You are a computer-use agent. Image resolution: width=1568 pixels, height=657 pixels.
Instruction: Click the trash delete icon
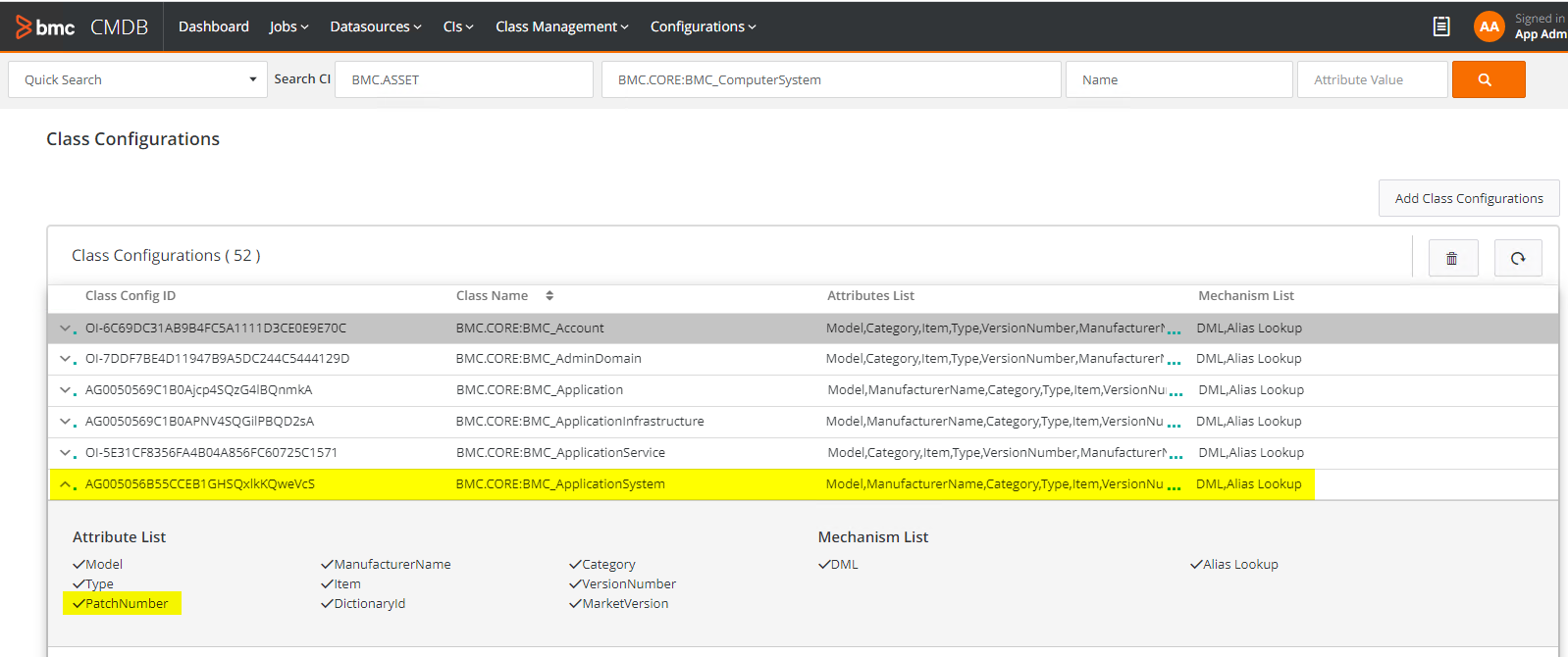tap(1452, 258)
